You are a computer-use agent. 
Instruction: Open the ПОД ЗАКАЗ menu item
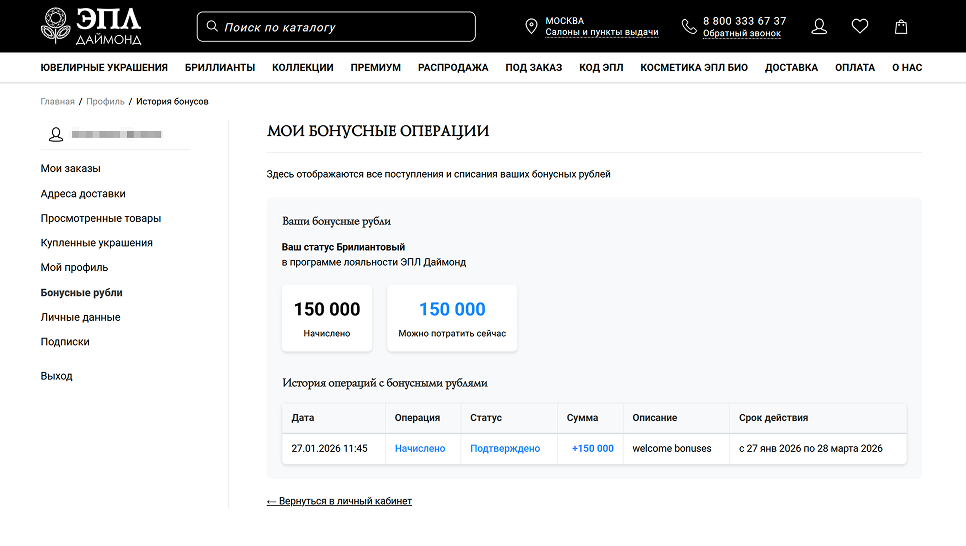(534, 68)
